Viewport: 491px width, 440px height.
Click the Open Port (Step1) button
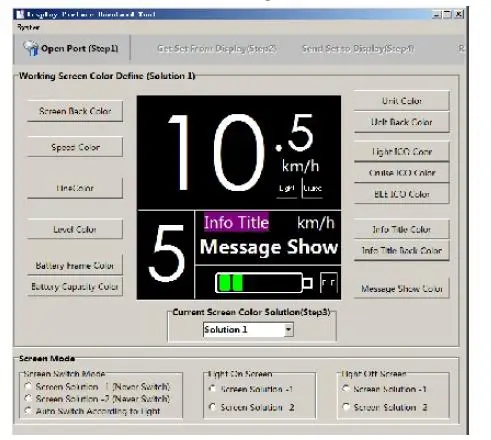(71, 49)
